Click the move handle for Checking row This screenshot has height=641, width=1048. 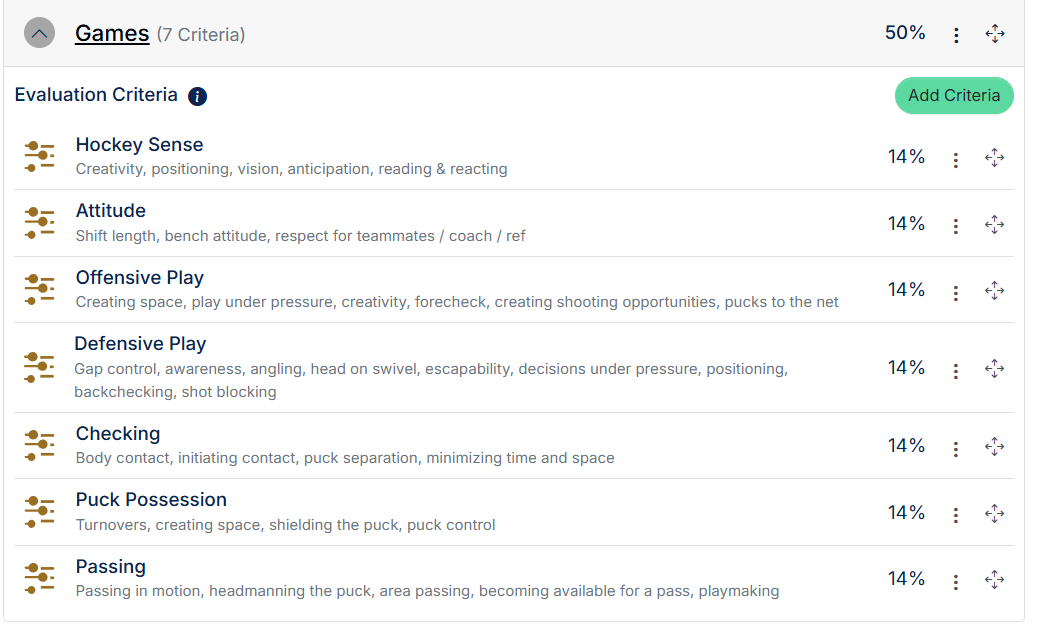995,446
